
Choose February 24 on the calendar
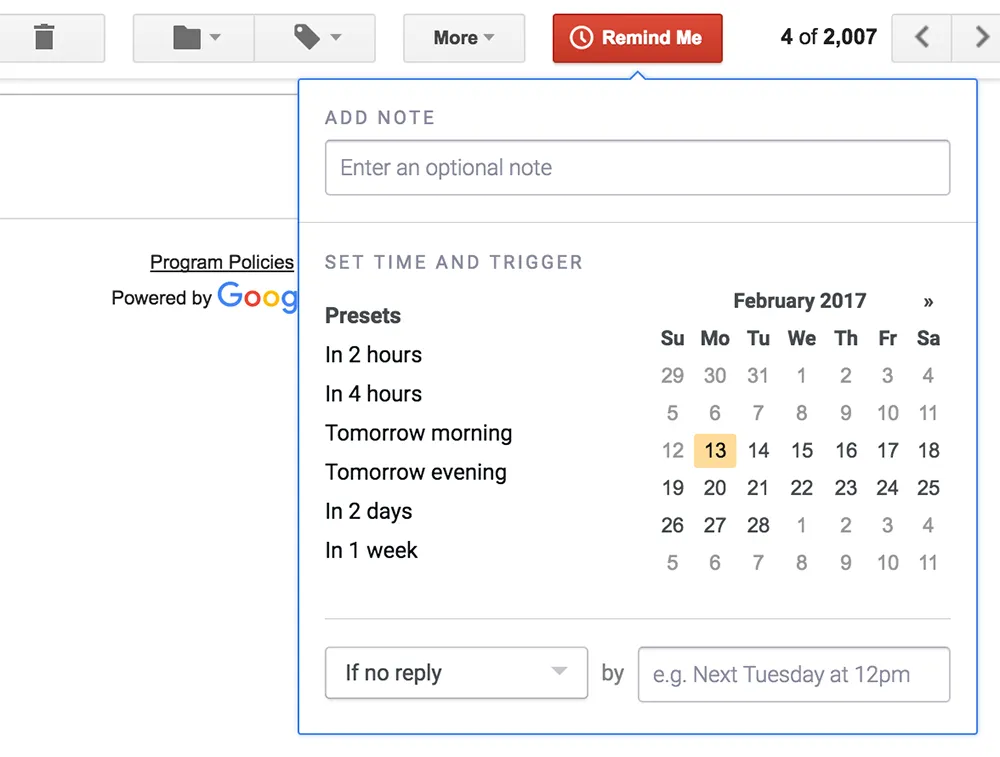887,488
